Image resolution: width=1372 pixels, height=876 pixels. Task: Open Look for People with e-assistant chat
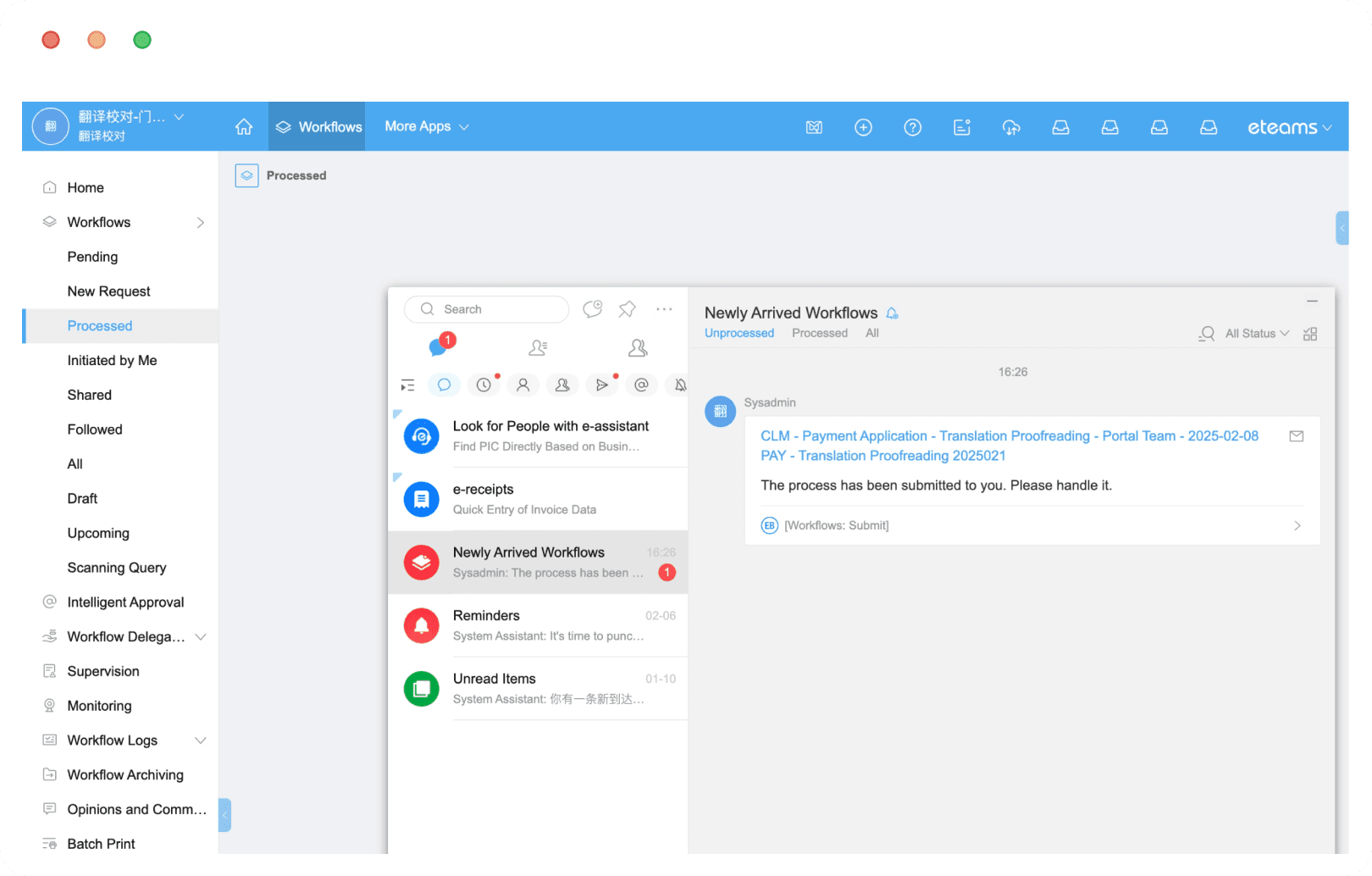(538, 436)
